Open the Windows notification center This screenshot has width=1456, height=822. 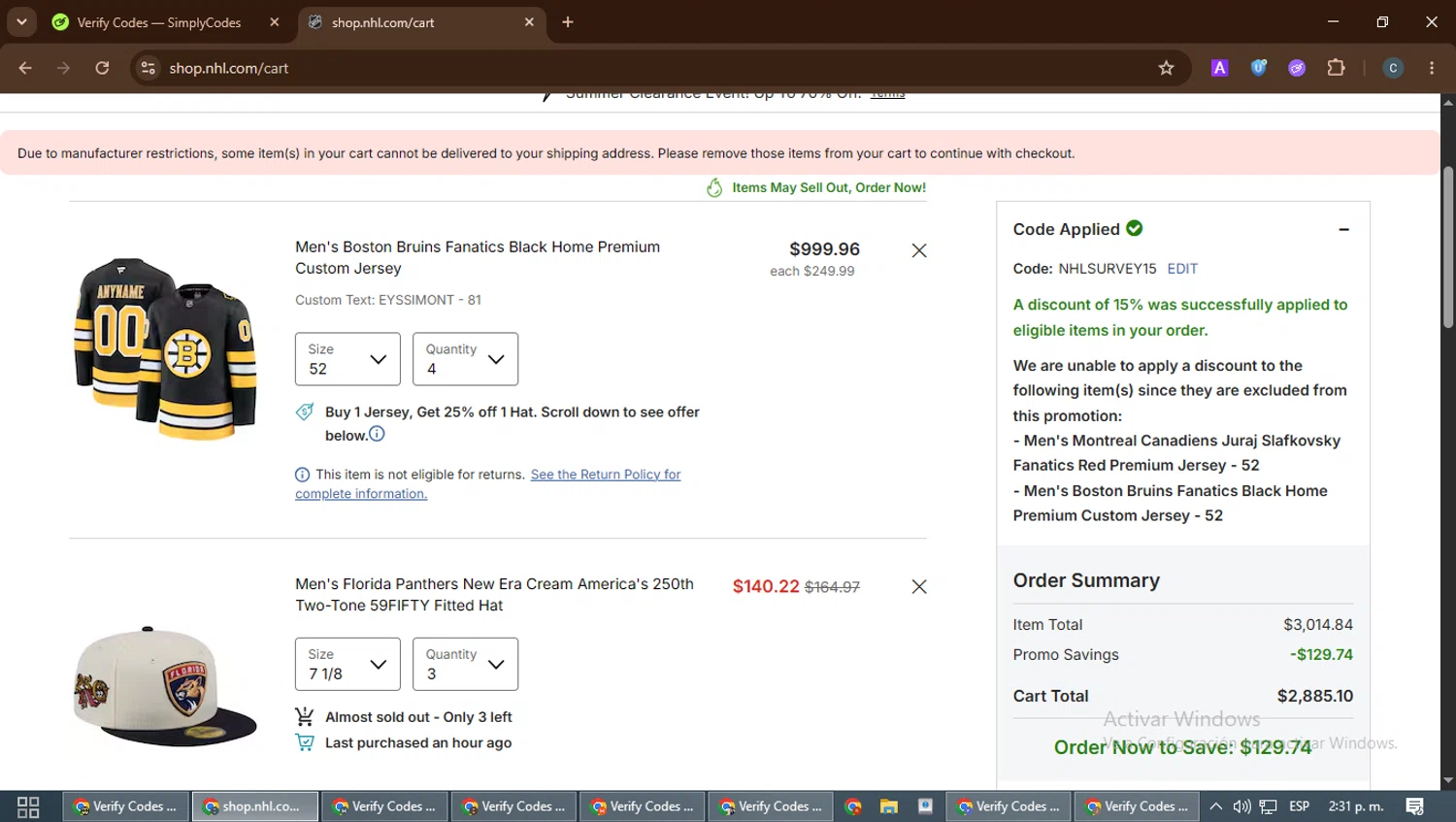tap(1414, 806)
